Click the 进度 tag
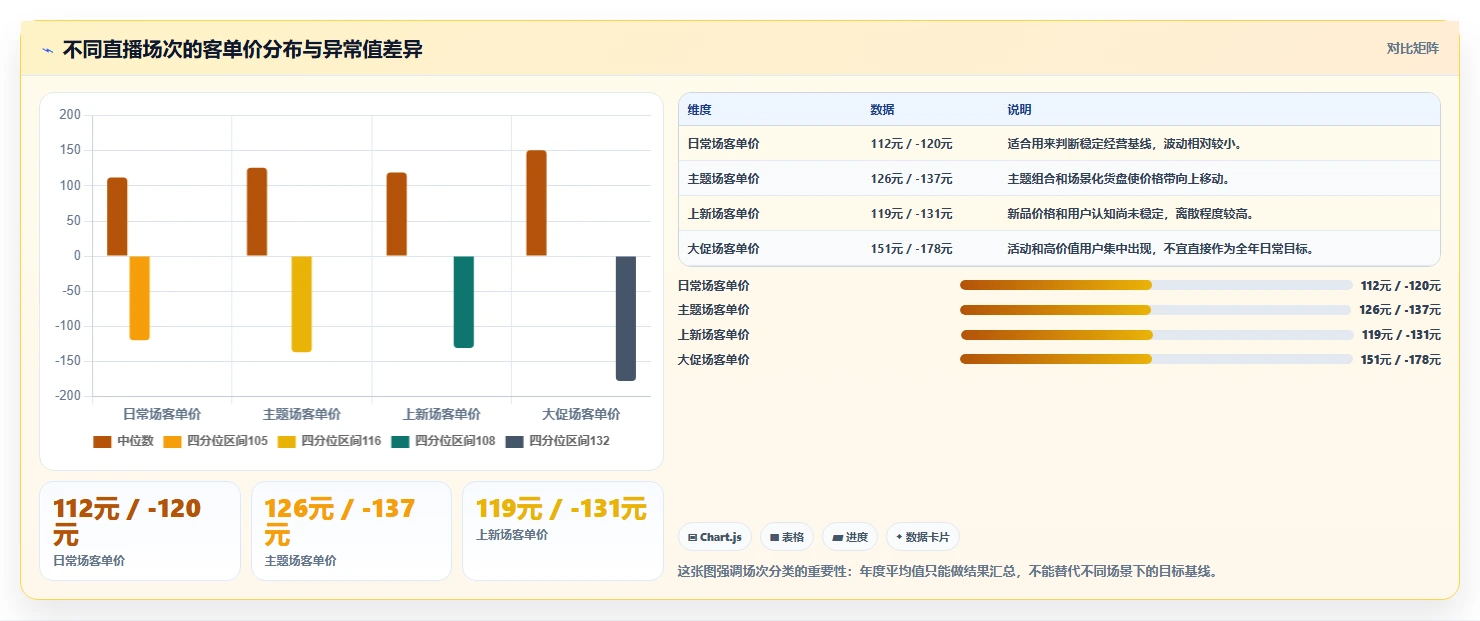1480x621 pixels. click(x=850, y=537)
